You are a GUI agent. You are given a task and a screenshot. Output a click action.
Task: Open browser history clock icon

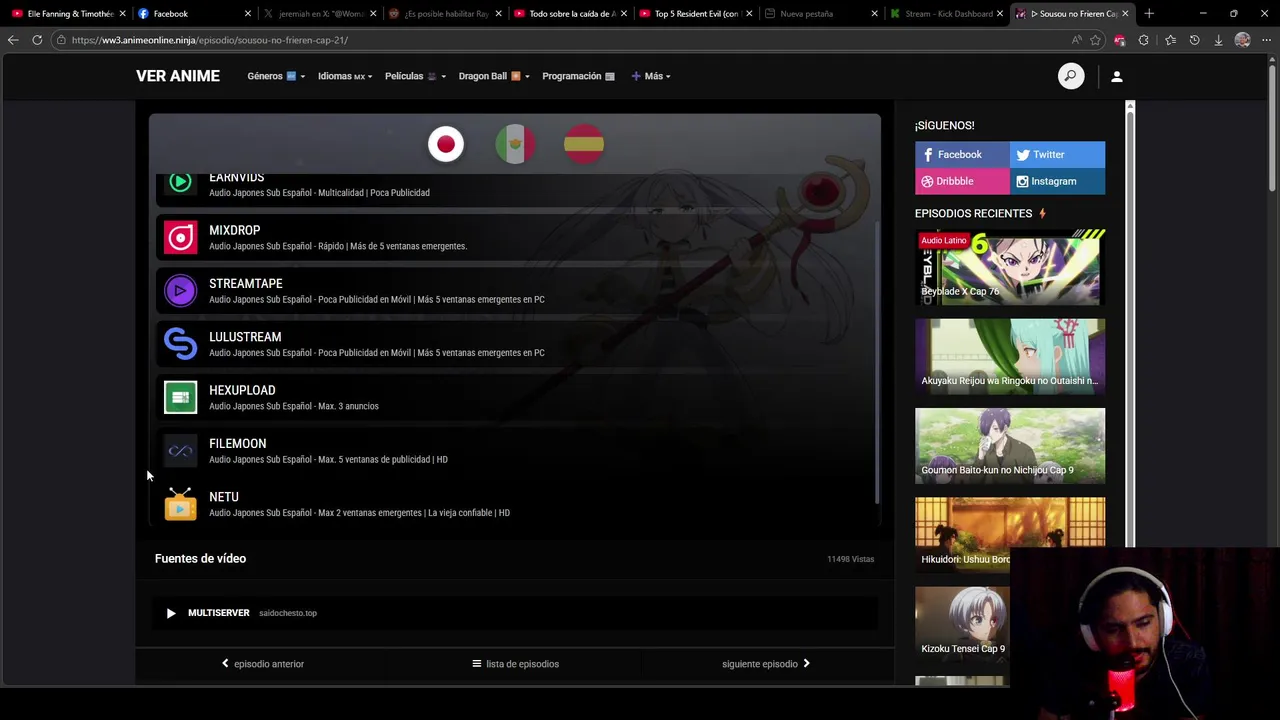1194,40
